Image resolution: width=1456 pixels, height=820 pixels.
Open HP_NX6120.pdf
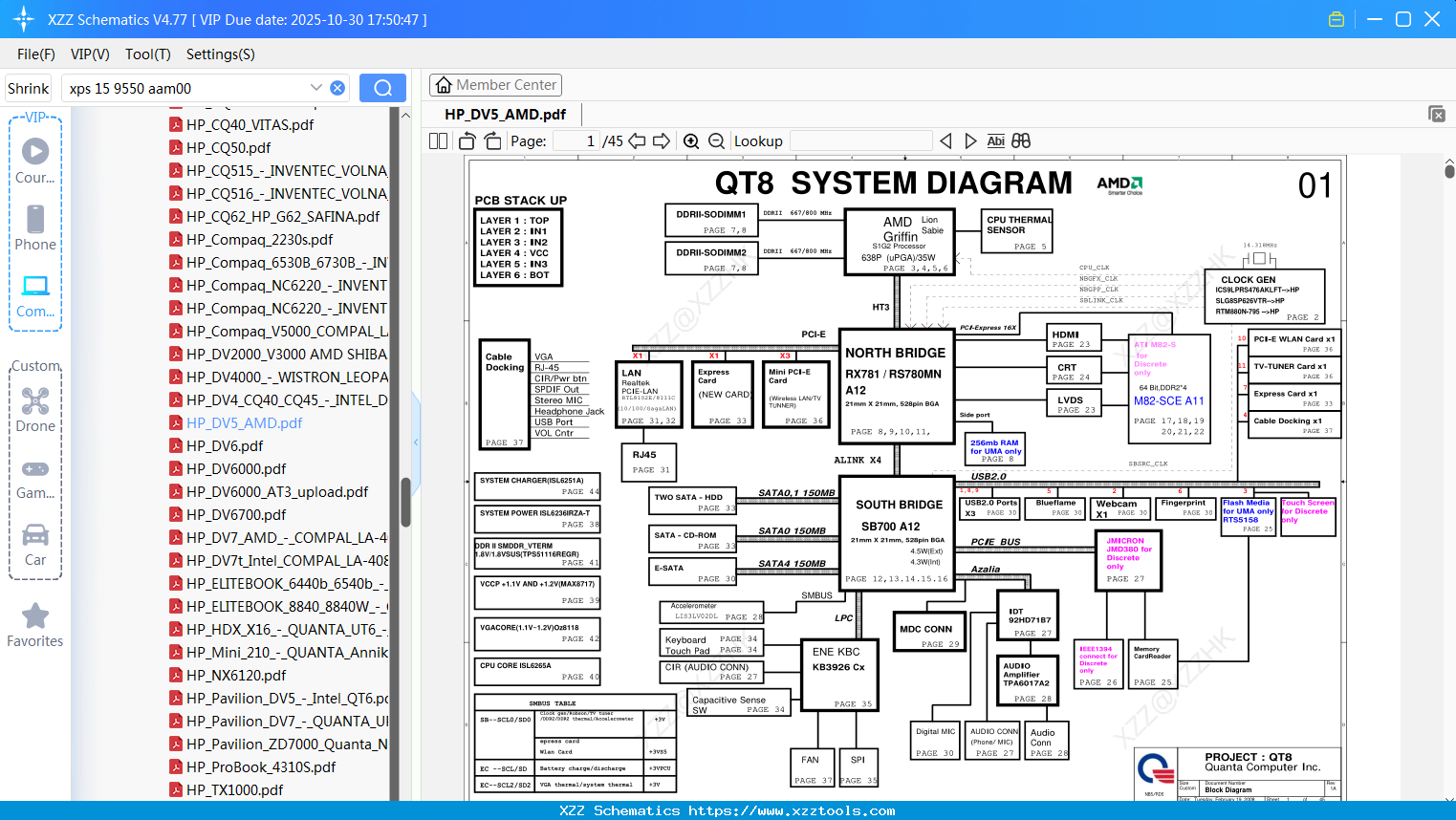tap(236, 675)
